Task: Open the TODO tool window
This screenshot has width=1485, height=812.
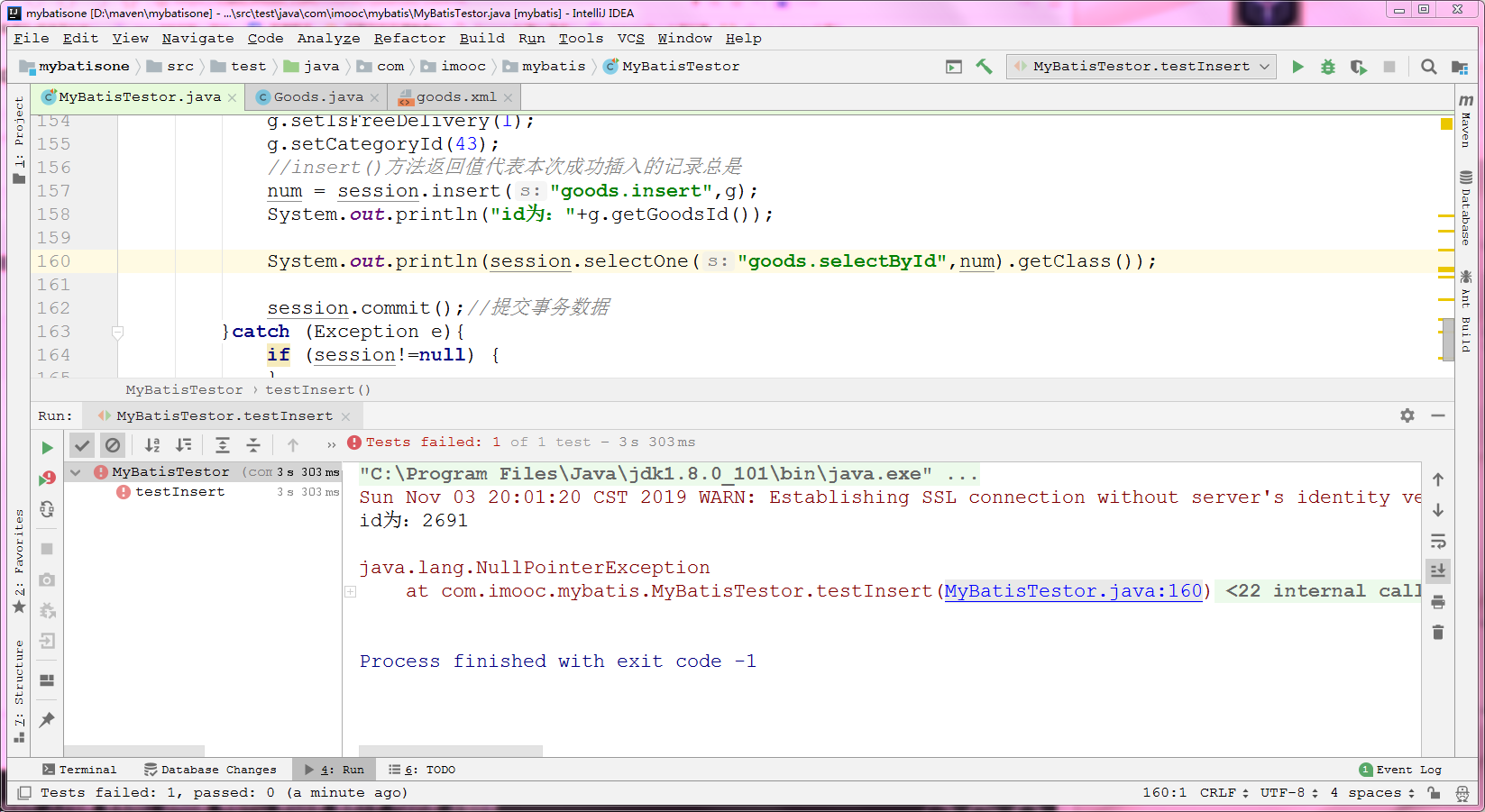Action: 422,770
